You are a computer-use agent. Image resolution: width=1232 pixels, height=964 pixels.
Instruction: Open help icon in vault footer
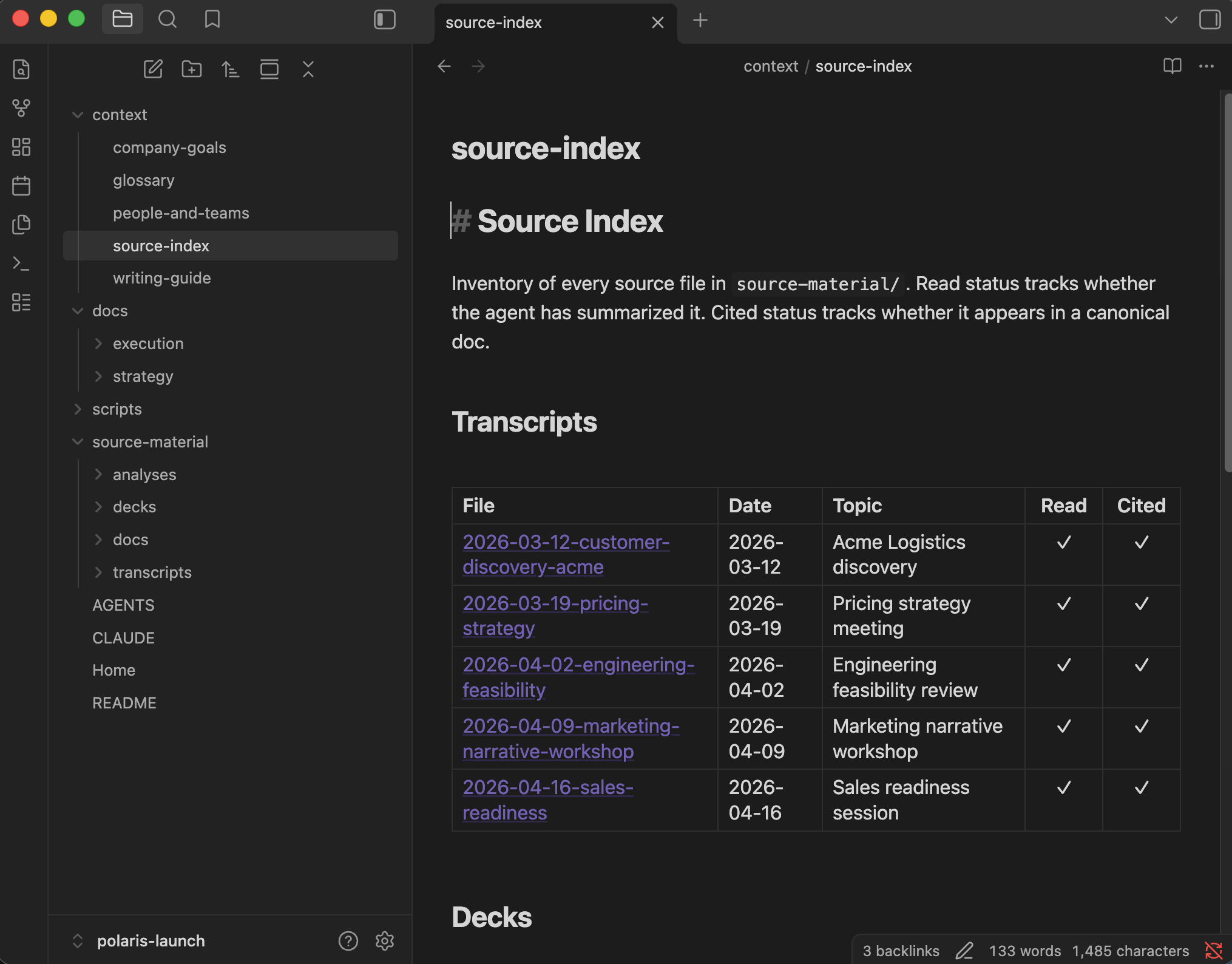pos(348,941)
